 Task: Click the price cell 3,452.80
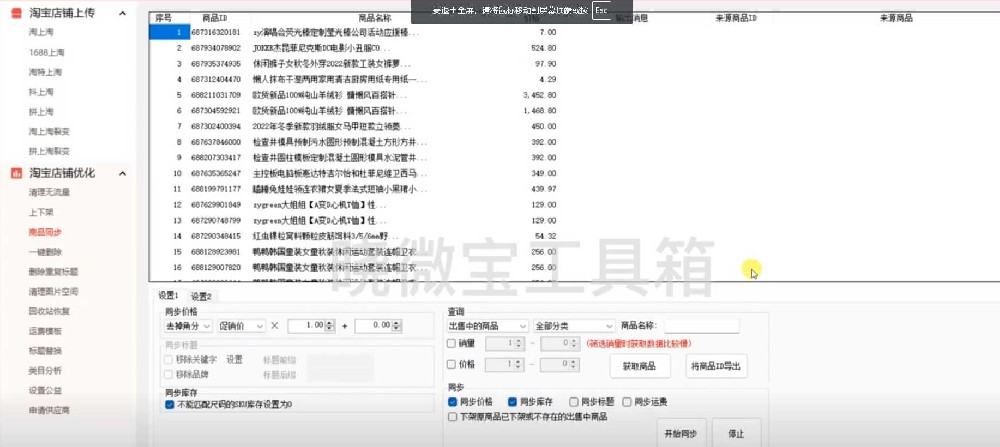coord(539,95)
